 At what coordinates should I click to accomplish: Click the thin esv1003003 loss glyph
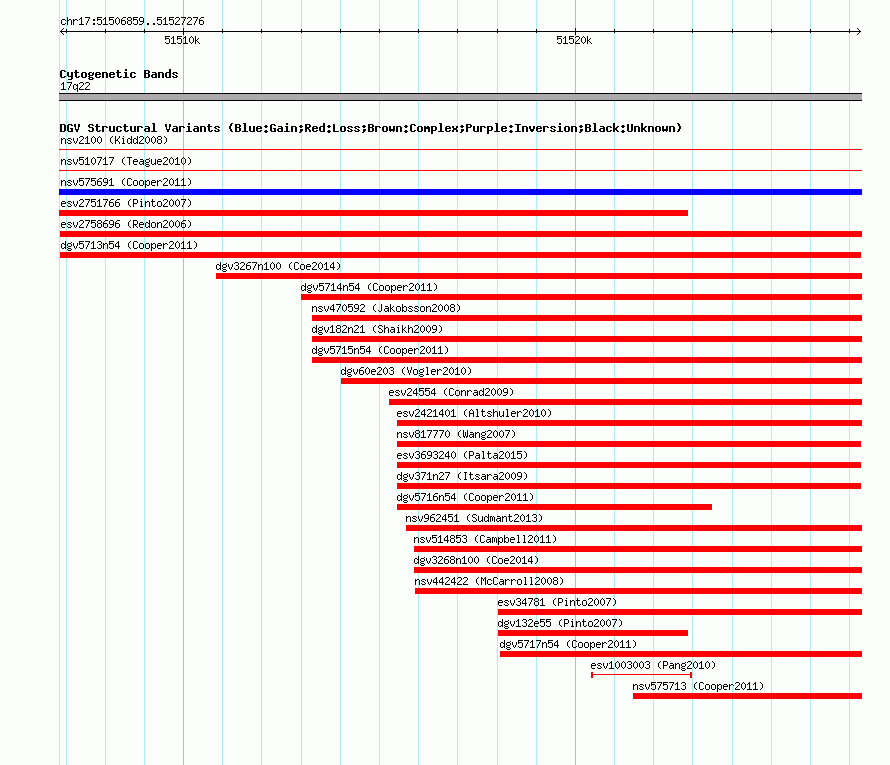pyautogui.click(x=641, y=675)
